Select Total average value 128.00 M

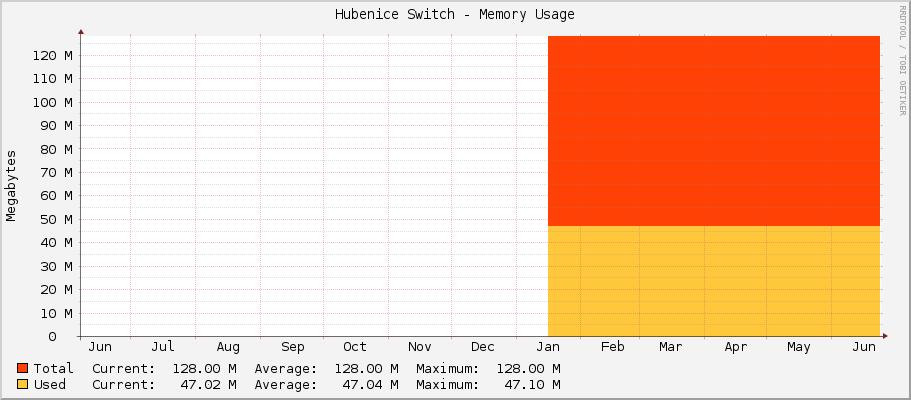pos(367,368)
